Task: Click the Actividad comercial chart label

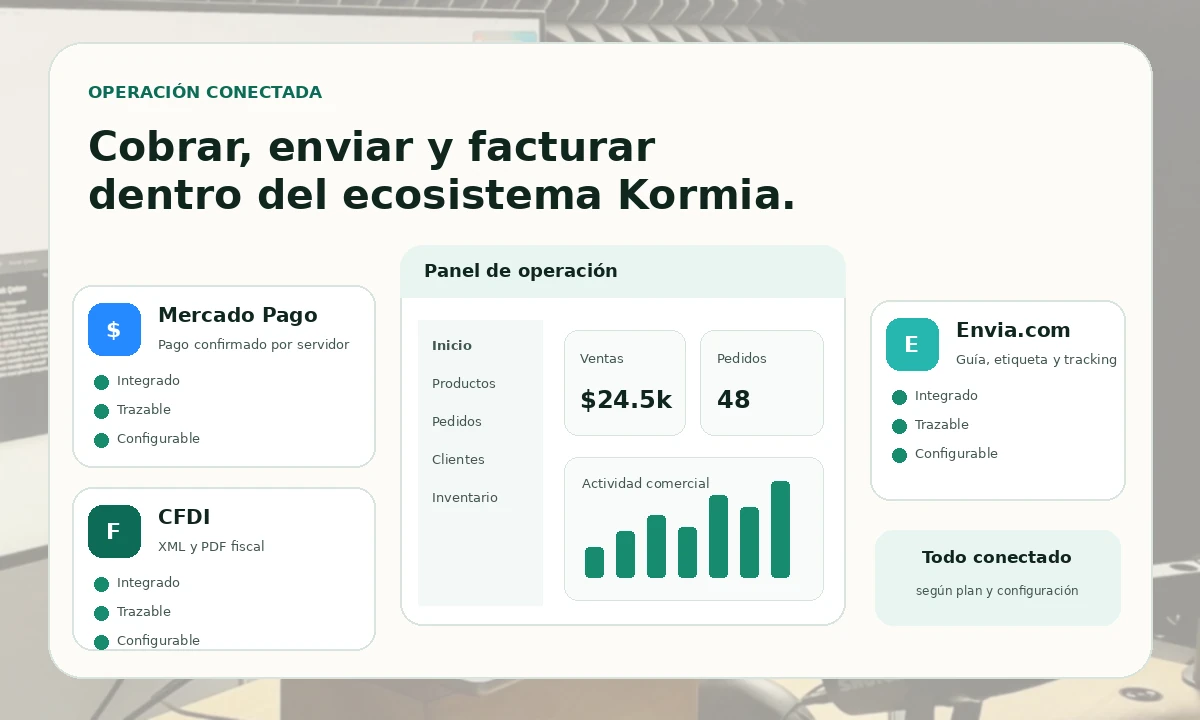Action: point(646,484)
